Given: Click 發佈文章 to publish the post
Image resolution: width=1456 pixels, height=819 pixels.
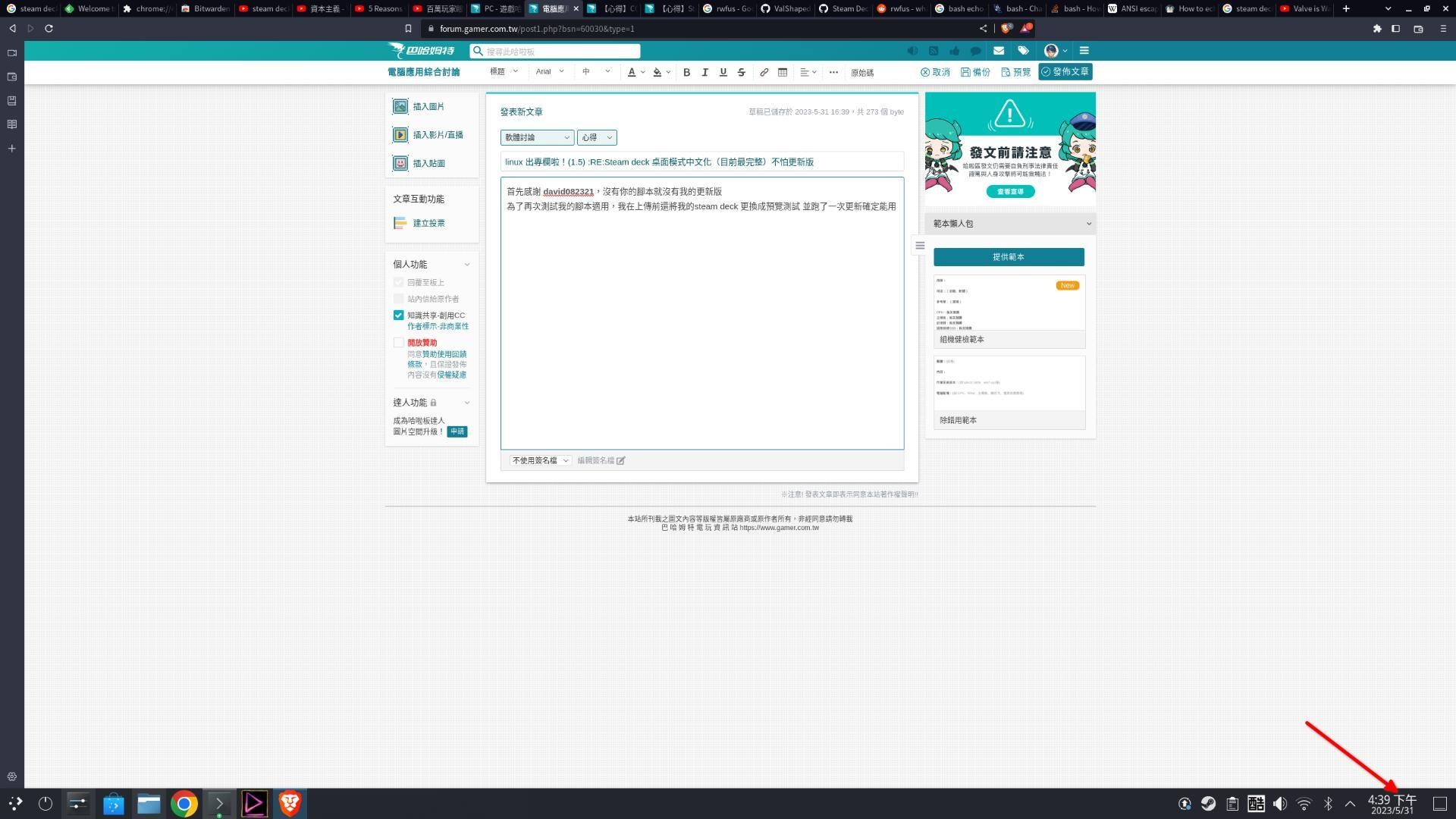Looking at the screenshot, I should (1065, 71).
